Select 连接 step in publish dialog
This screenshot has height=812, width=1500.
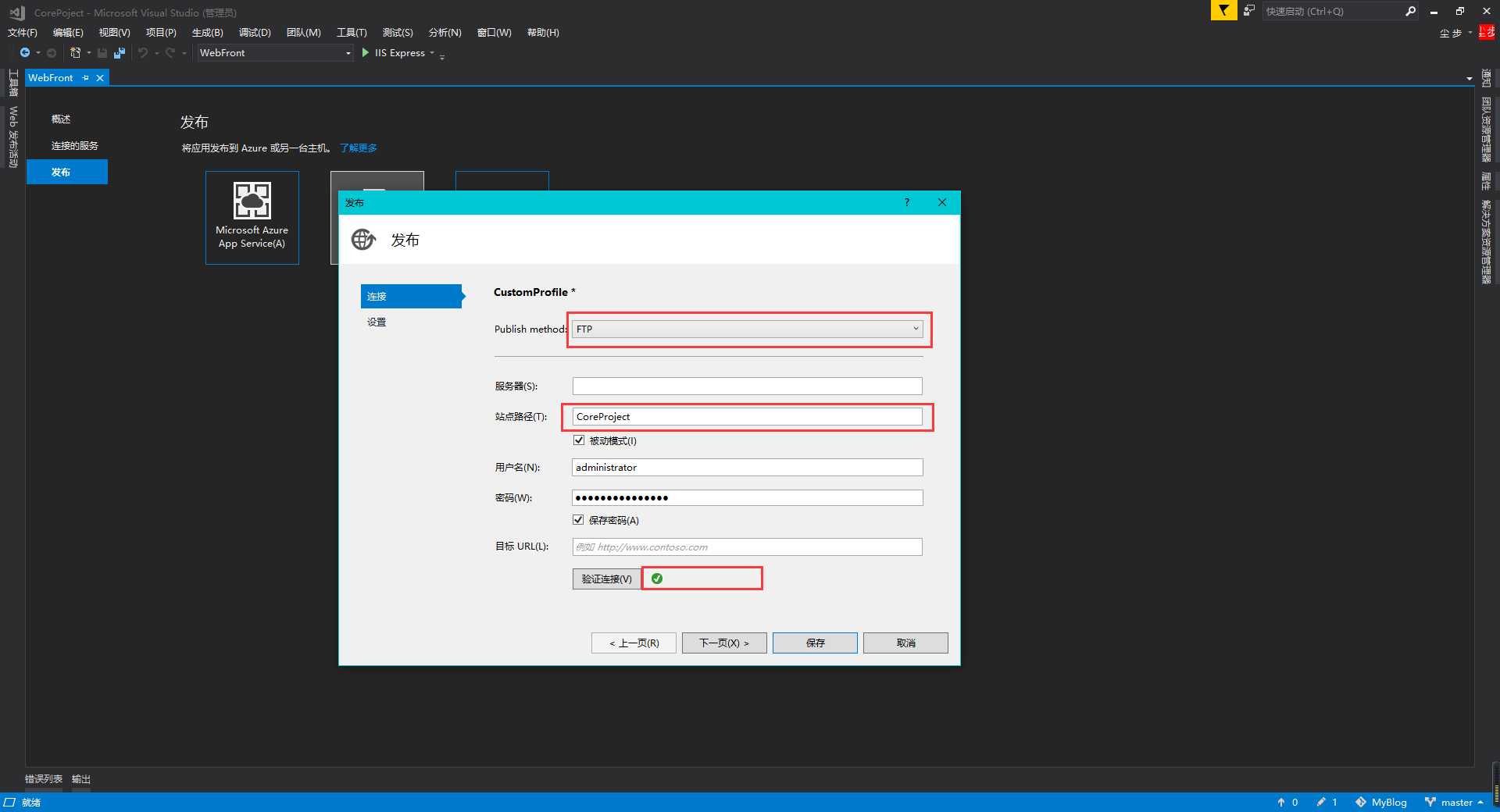click(412, 297)
